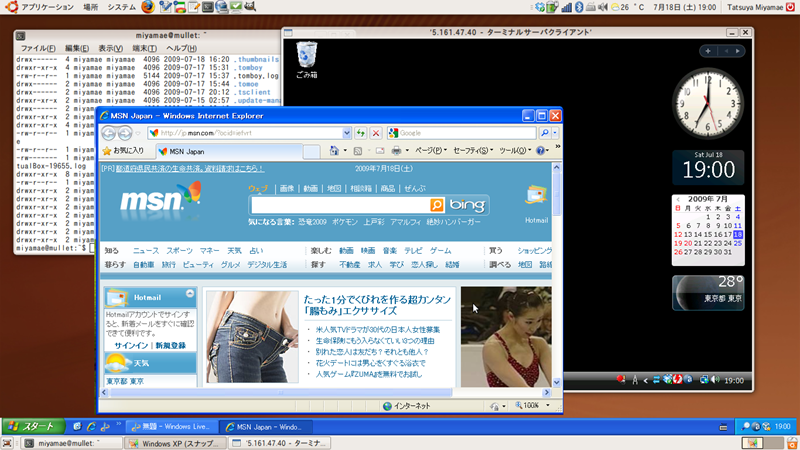Click the IE Back arrow button

coord(109,133)
